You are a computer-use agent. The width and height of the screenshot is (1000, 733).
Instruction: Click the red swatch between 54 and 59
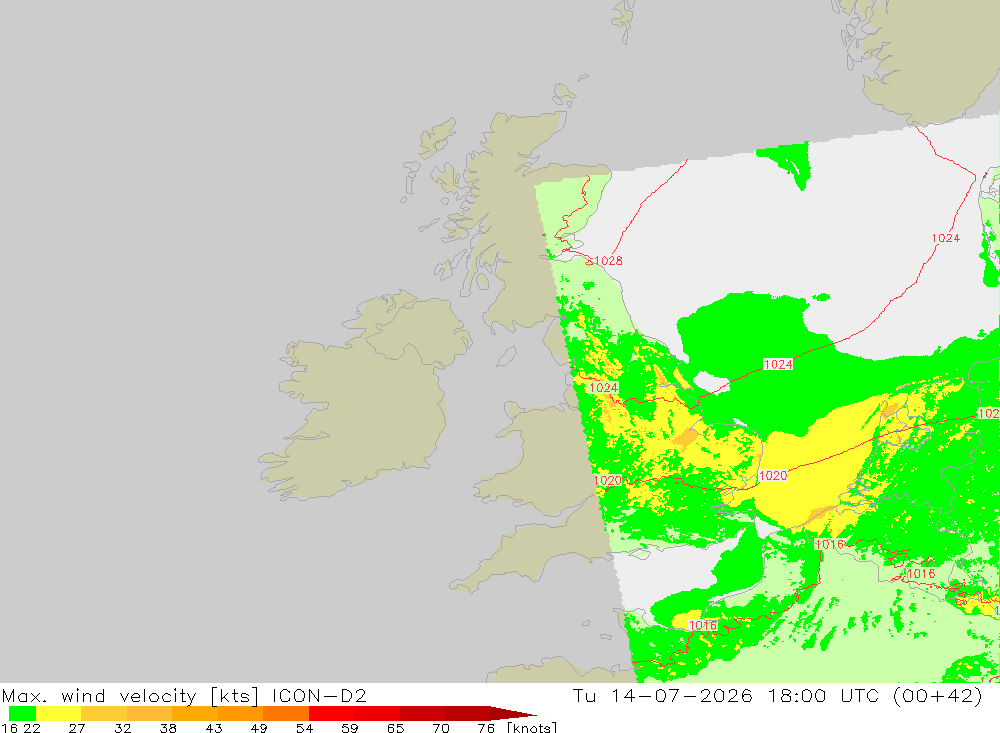tap(331, 713)
